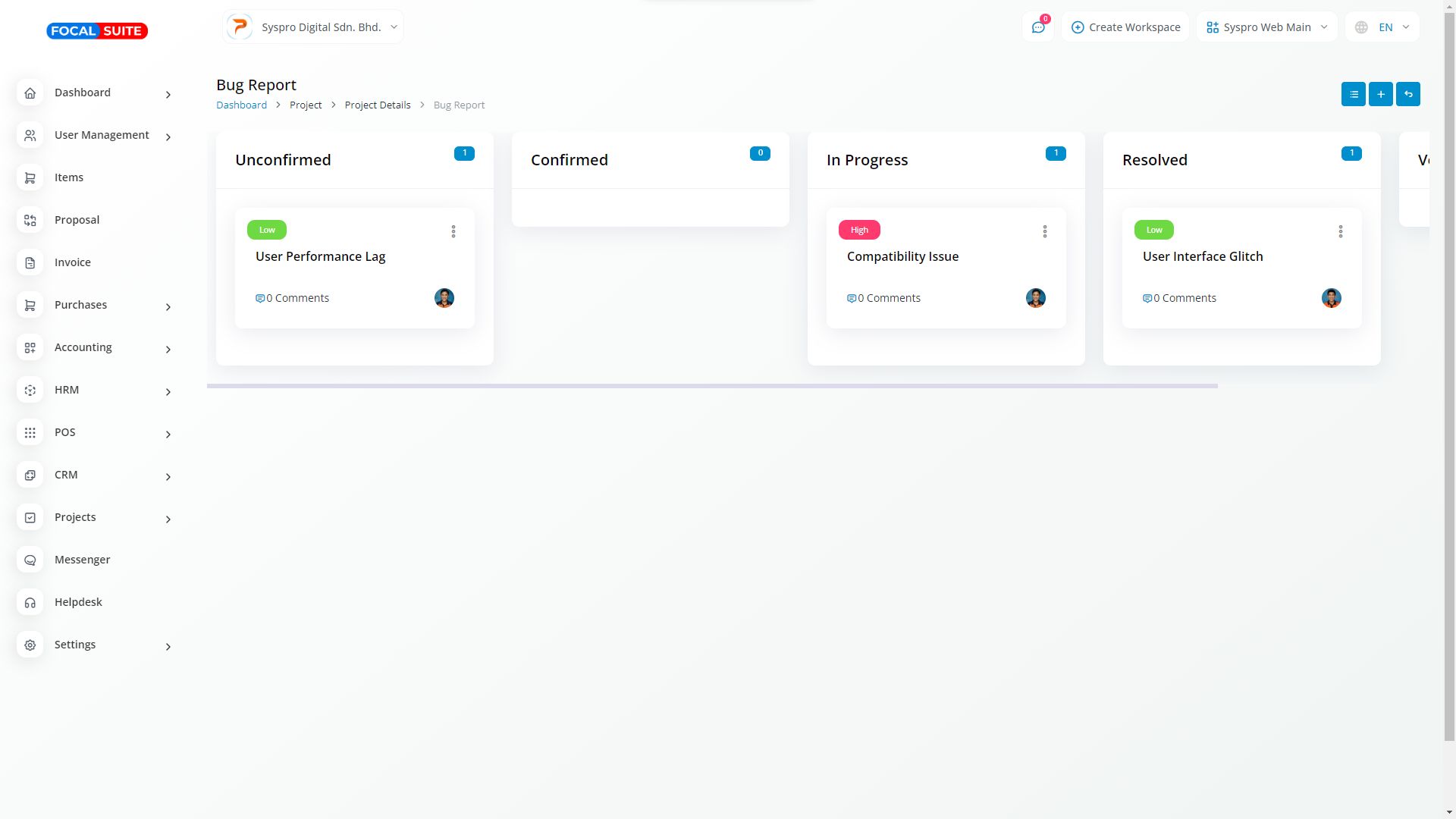
Task: Open three-dot menu on Compatibility Issue card
Action: click(1044, 231)
